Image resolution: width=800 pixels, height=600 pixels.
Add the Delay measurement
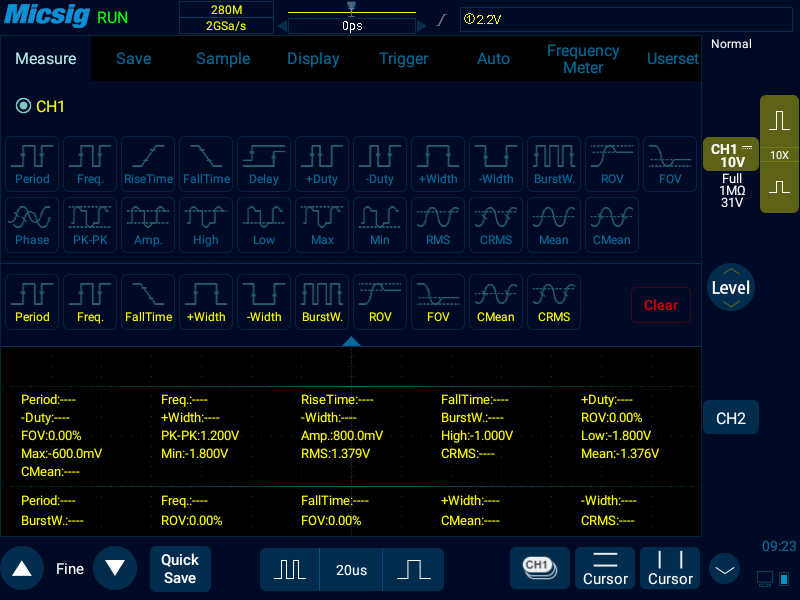point(264,164)
